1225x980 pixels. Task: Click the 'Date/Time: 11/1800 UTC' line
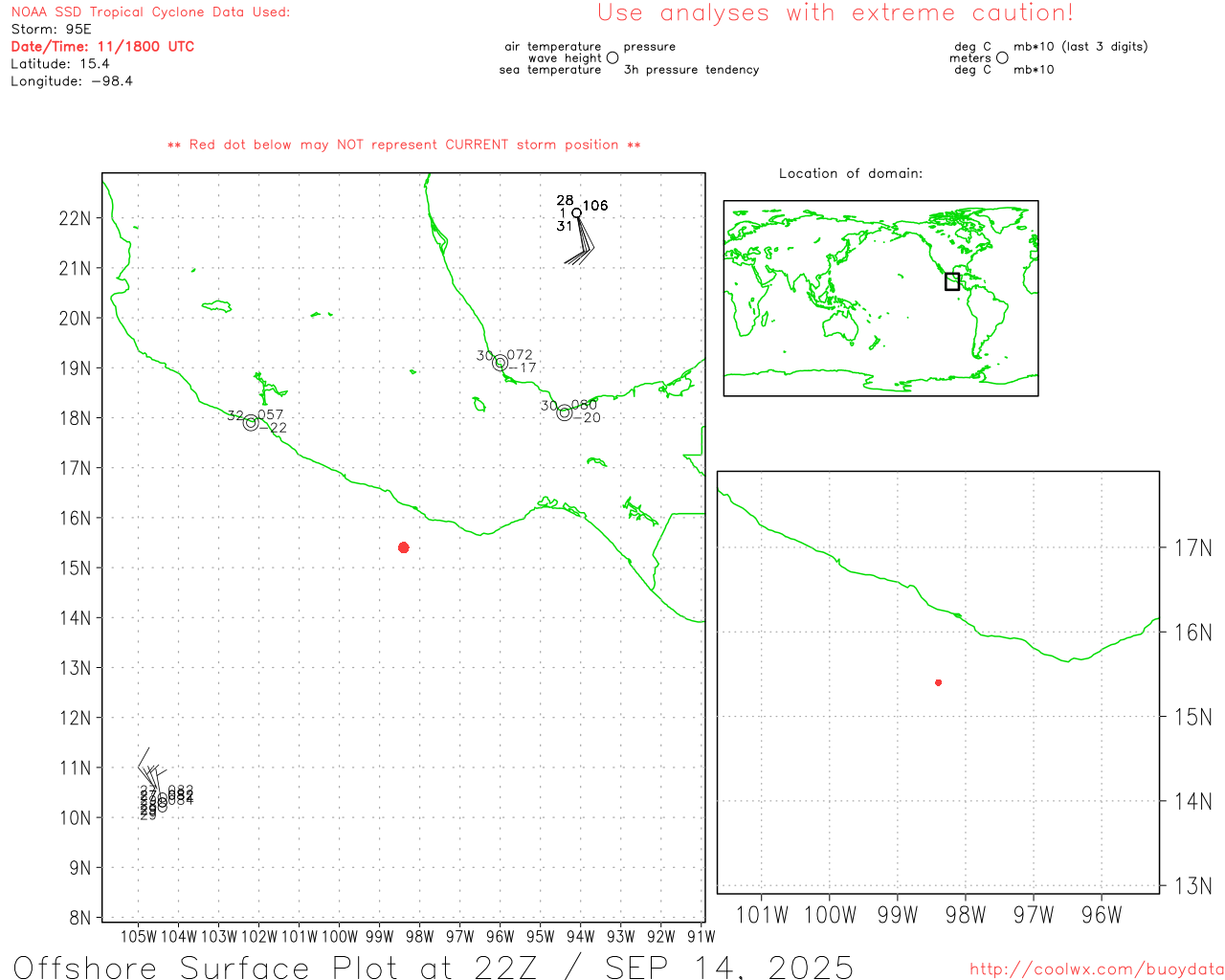tap(102, 46)
